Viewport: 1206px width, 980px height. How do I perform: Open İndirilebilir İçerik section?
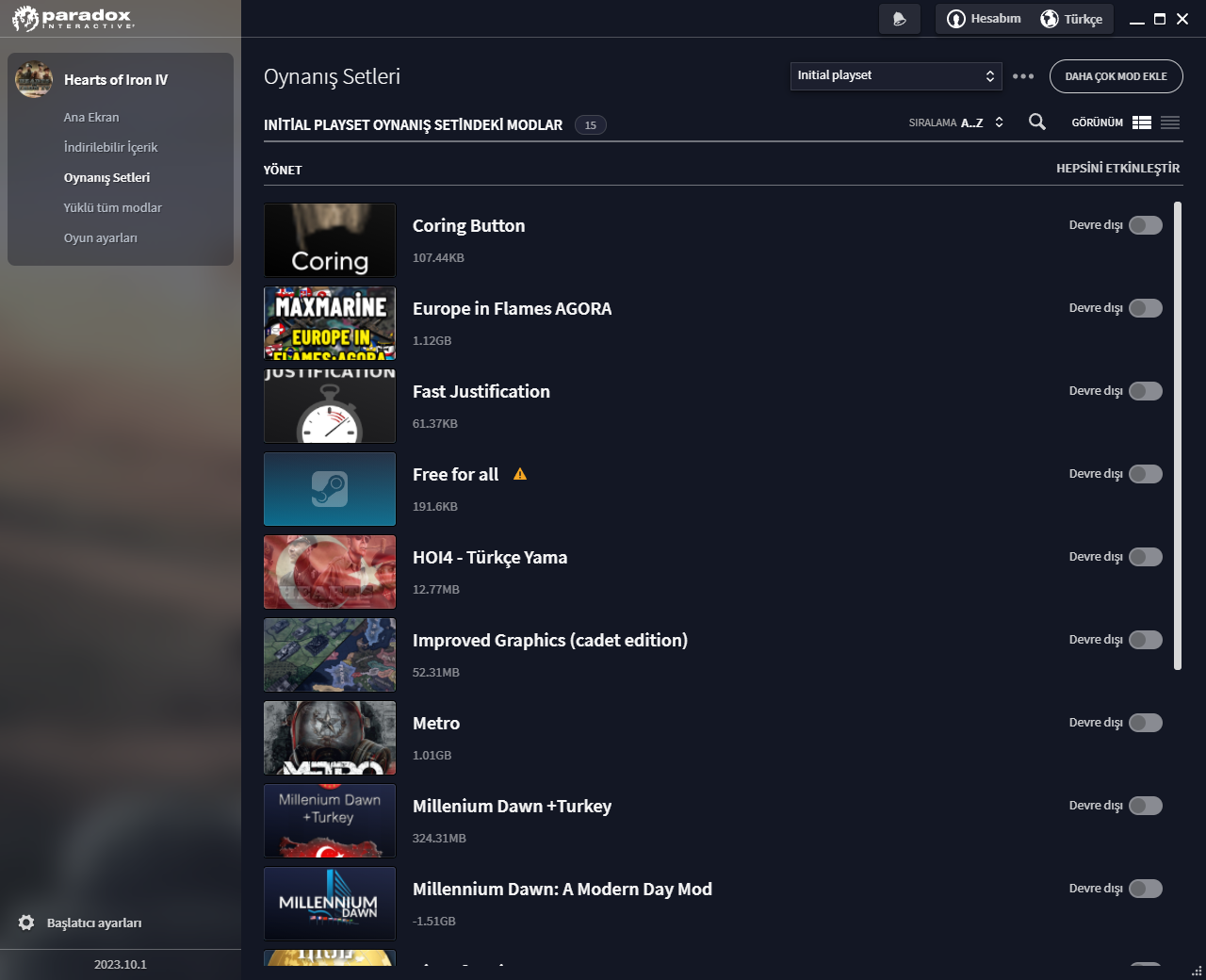point(110,147)
